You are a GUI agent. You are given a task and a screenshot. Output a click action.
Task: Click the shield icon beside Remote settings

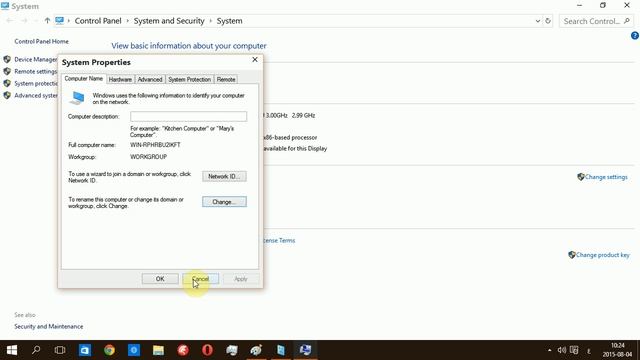7,71
